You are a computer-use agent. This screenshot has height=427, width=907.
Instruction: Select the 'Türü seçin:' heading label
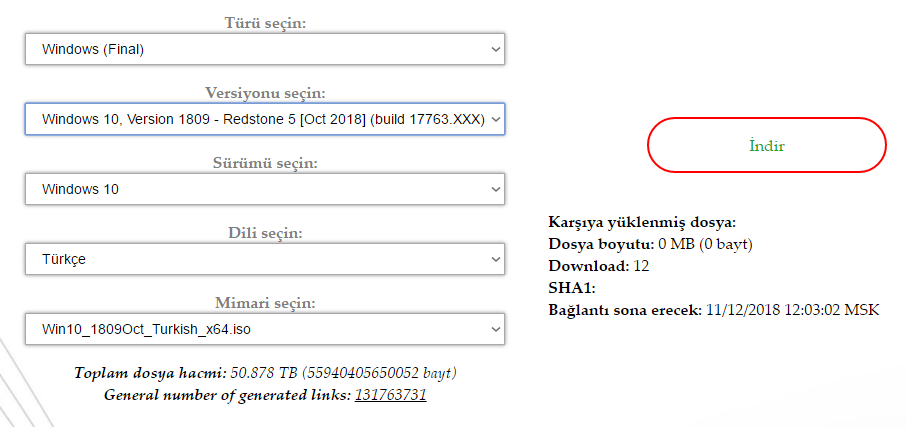point(265,23)
